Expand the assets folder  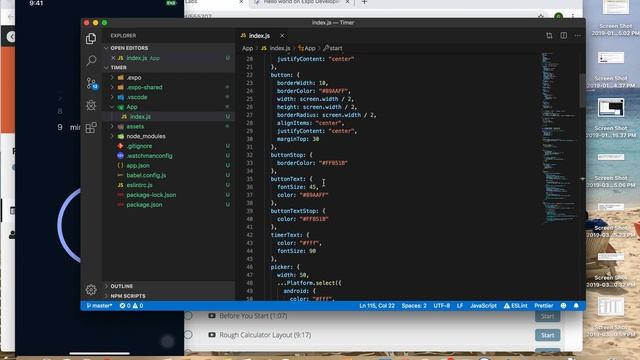point(169,126)
